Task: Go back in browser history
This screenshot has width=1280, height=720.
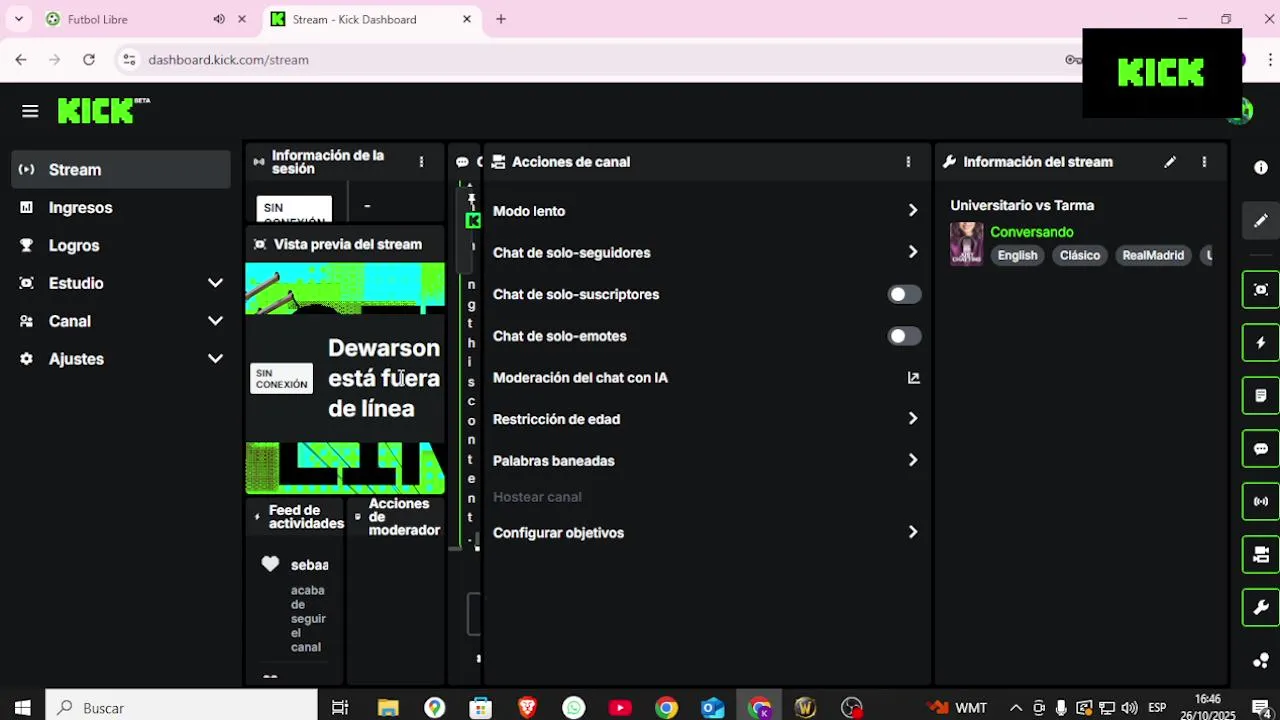Action: click(21, 60)
